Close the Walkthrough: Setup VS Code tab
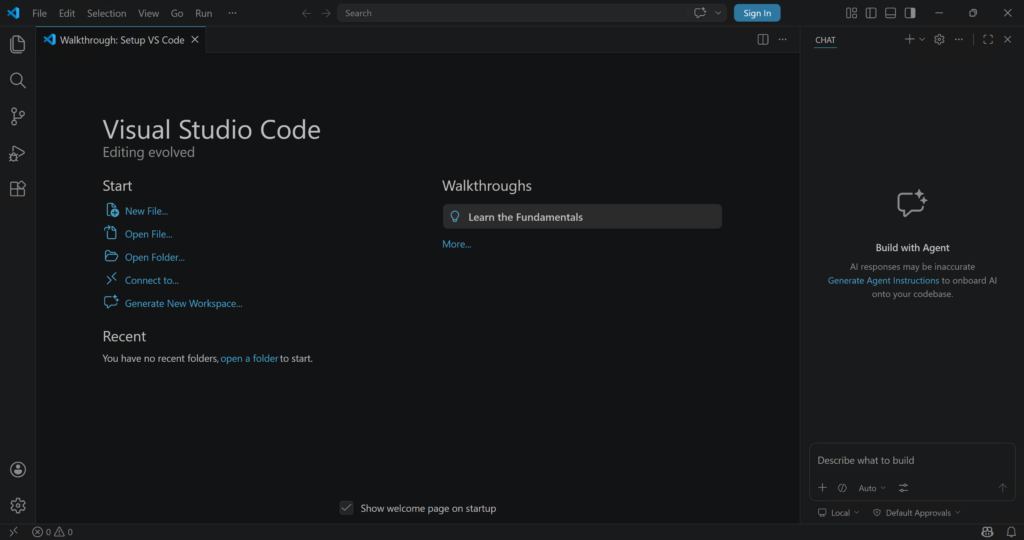The image size is (1024, 540). [x=195, y=40]
